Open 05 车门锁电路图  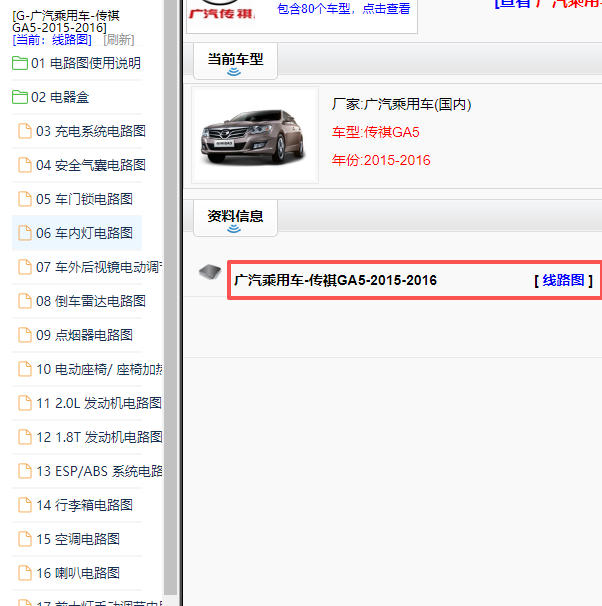tap(84, 199)
